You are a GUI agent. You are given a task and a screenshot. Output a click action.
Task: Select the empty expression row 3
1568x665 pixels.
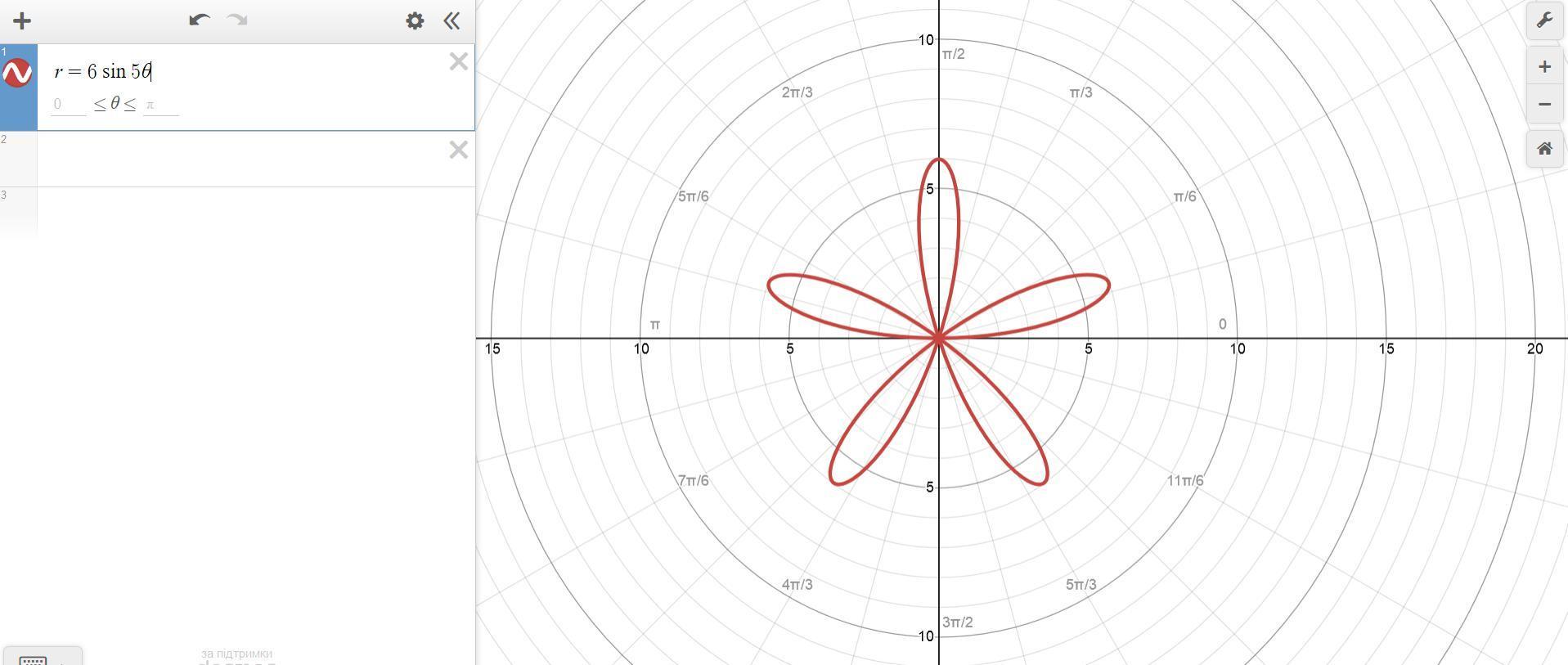tap(255, 213)
